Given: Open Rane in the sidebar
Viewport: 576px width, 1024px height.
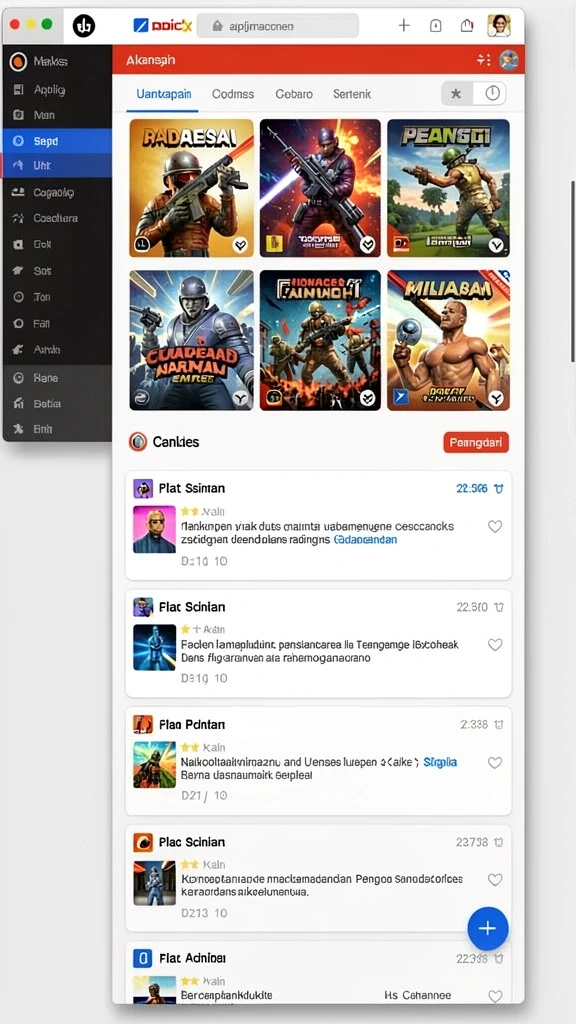Looking at the screenshot, I should (57, 377).
